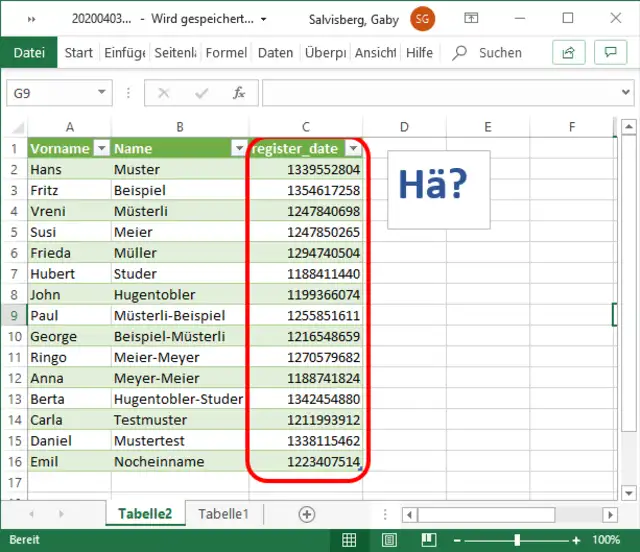Click the SG account avatar
640x552 pixels.
click(x=423, y=18)
